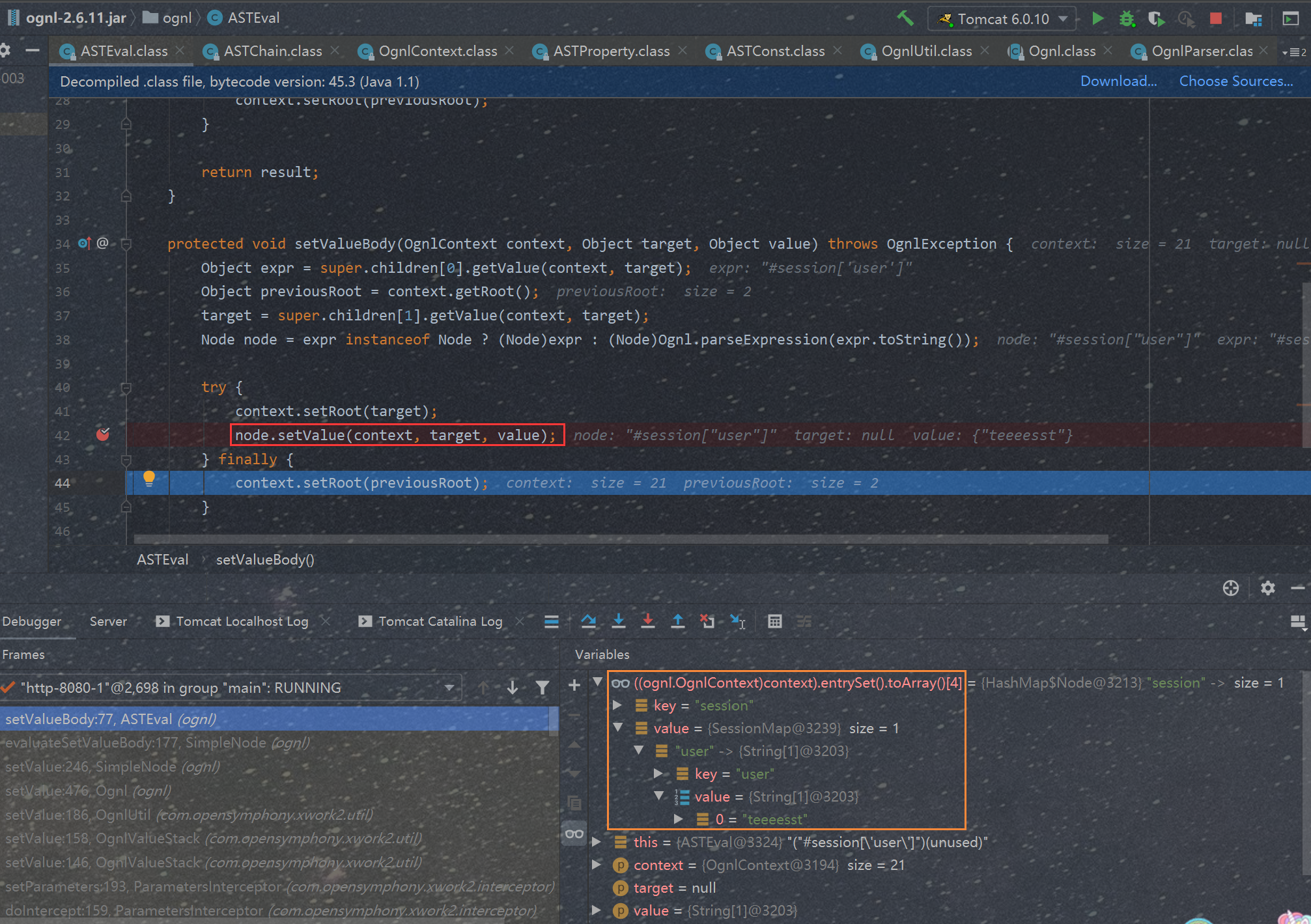Click the editor horizontal scrollbar

point(620,539)
